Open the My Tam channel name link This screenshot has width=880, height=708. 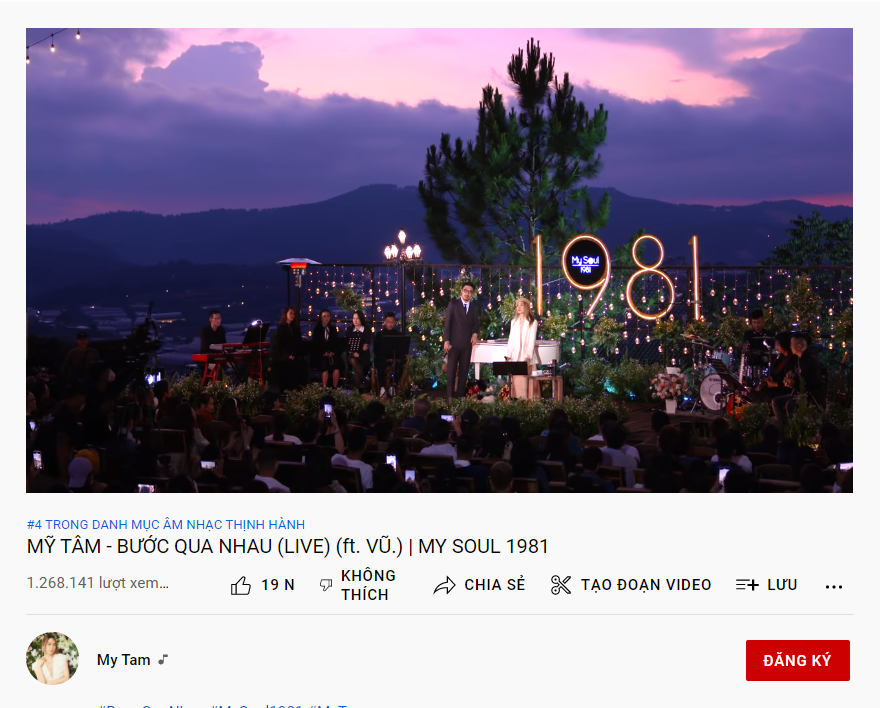pos(123,660)
